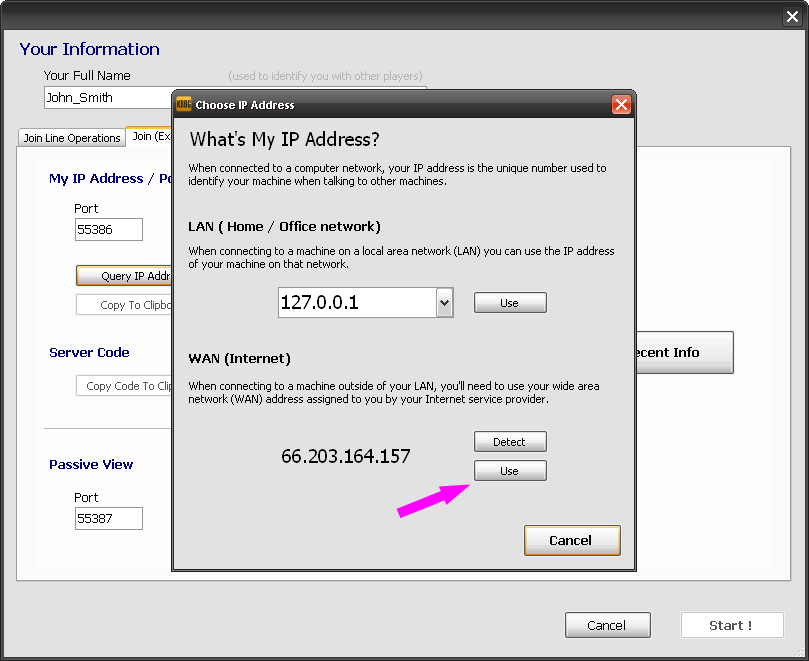Click the Passive View port field 55387
This screenshot has width=809, height=661.
tap(108, 519)
